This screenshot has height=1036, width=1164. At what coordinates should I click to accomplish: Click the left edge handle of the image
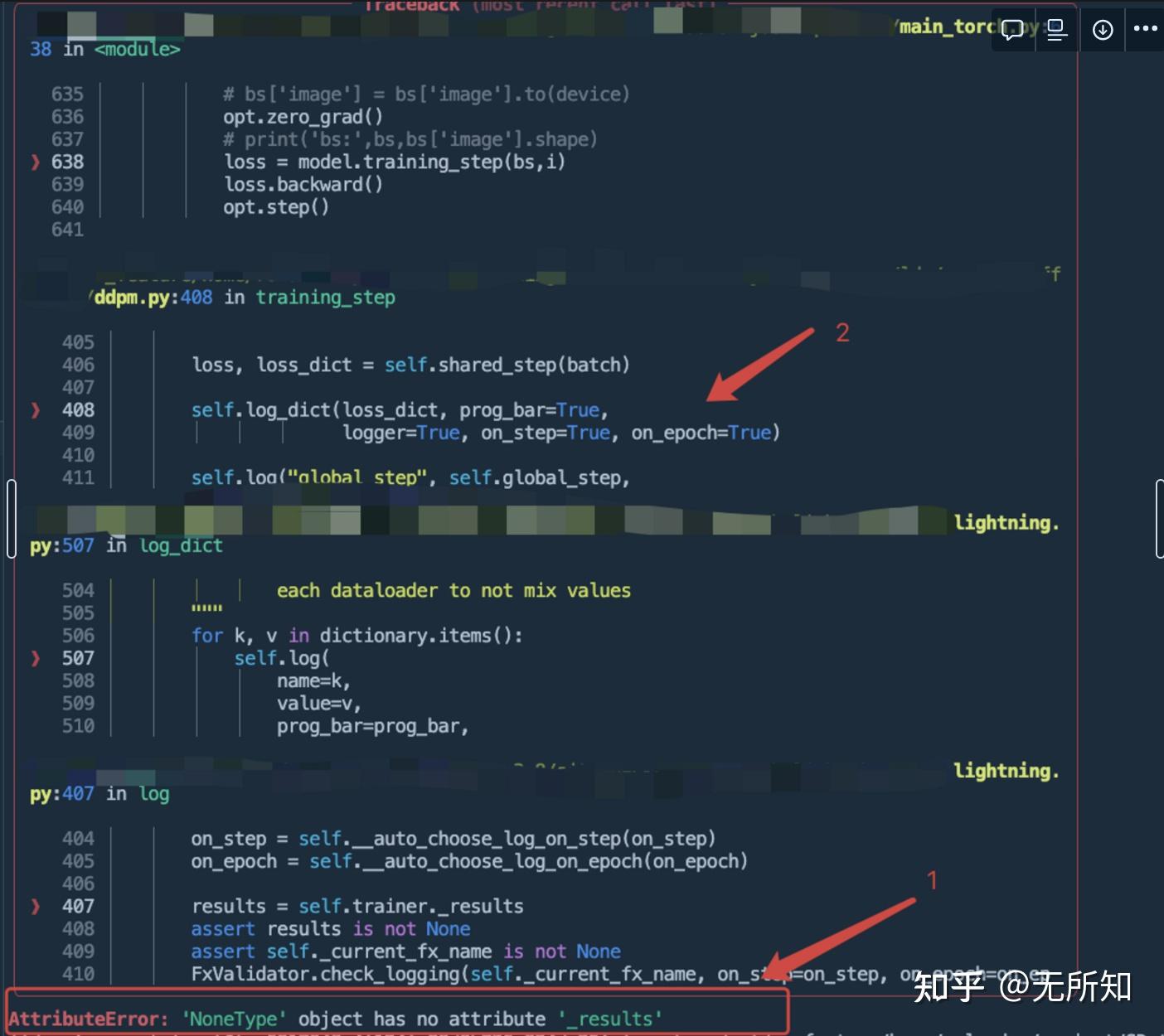click(x=11, y=519)
